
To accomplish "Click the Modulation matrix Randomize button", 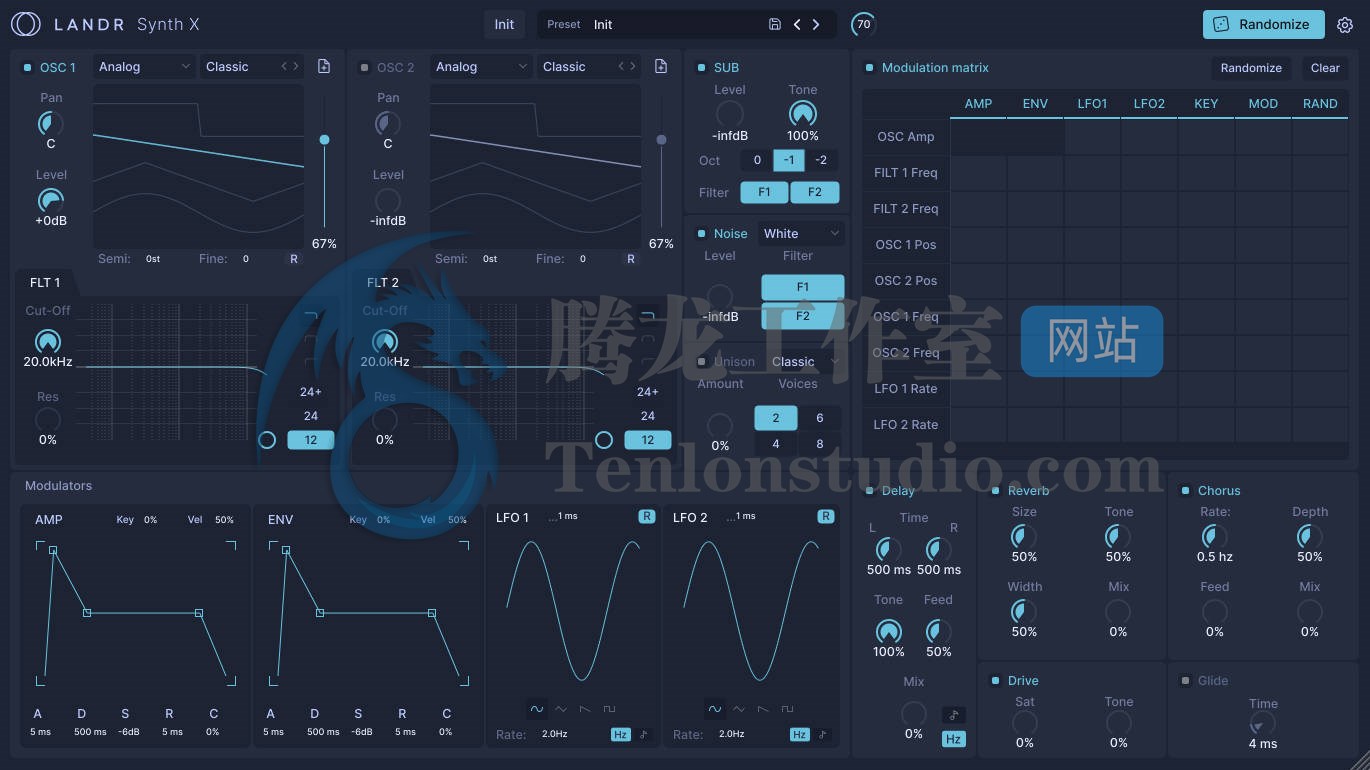I will click(x=1251, y=68).
